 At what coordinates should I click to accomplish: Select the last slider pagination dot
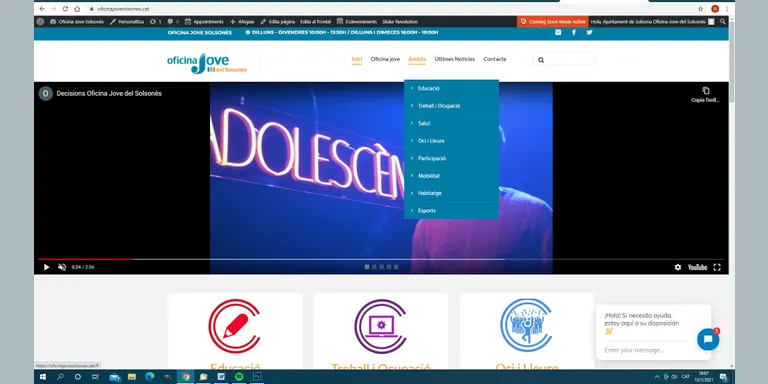click(396, 267)
